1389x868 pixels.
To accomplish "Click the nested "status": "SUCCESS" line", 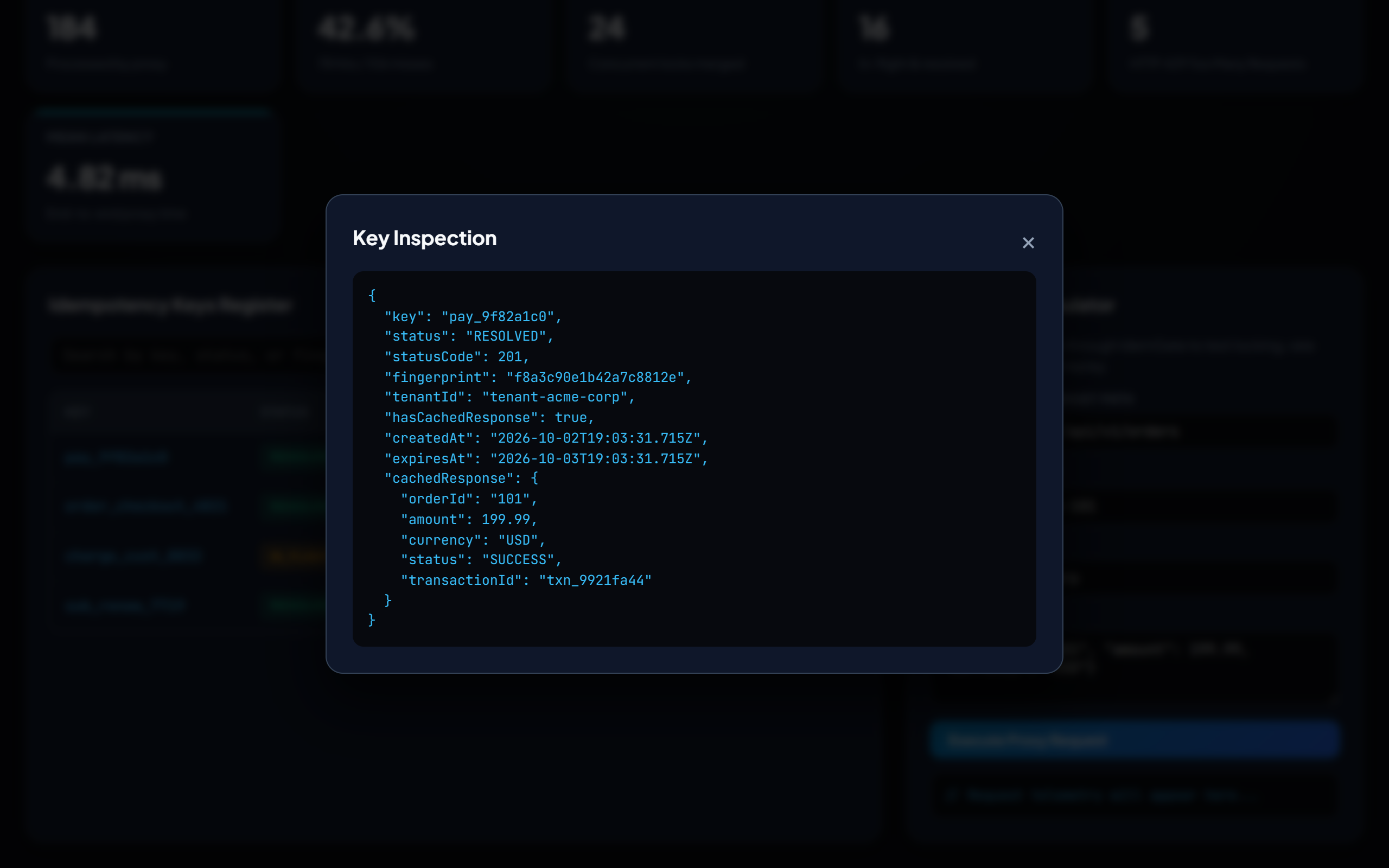I will pos(481,560).
